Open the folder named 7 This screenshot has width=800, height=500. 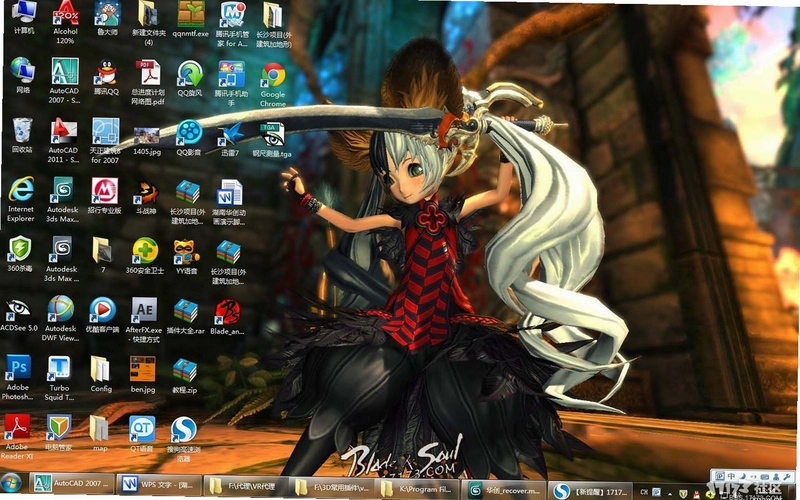tap(103, 255)
